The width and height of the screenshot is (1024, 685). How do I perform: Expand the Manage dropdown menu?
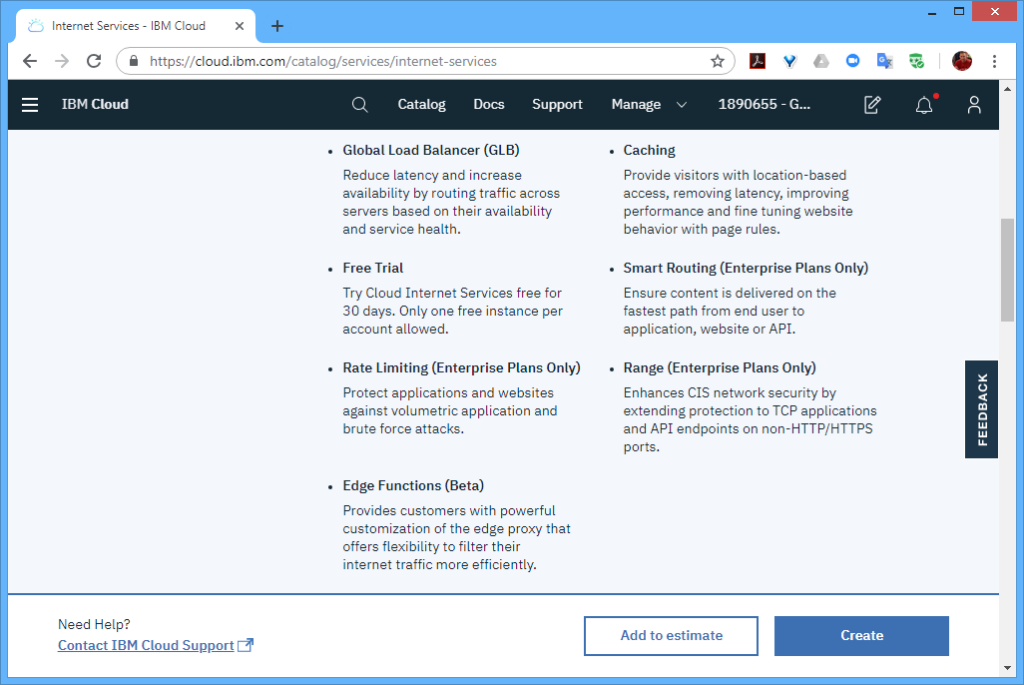pos(649,104)
